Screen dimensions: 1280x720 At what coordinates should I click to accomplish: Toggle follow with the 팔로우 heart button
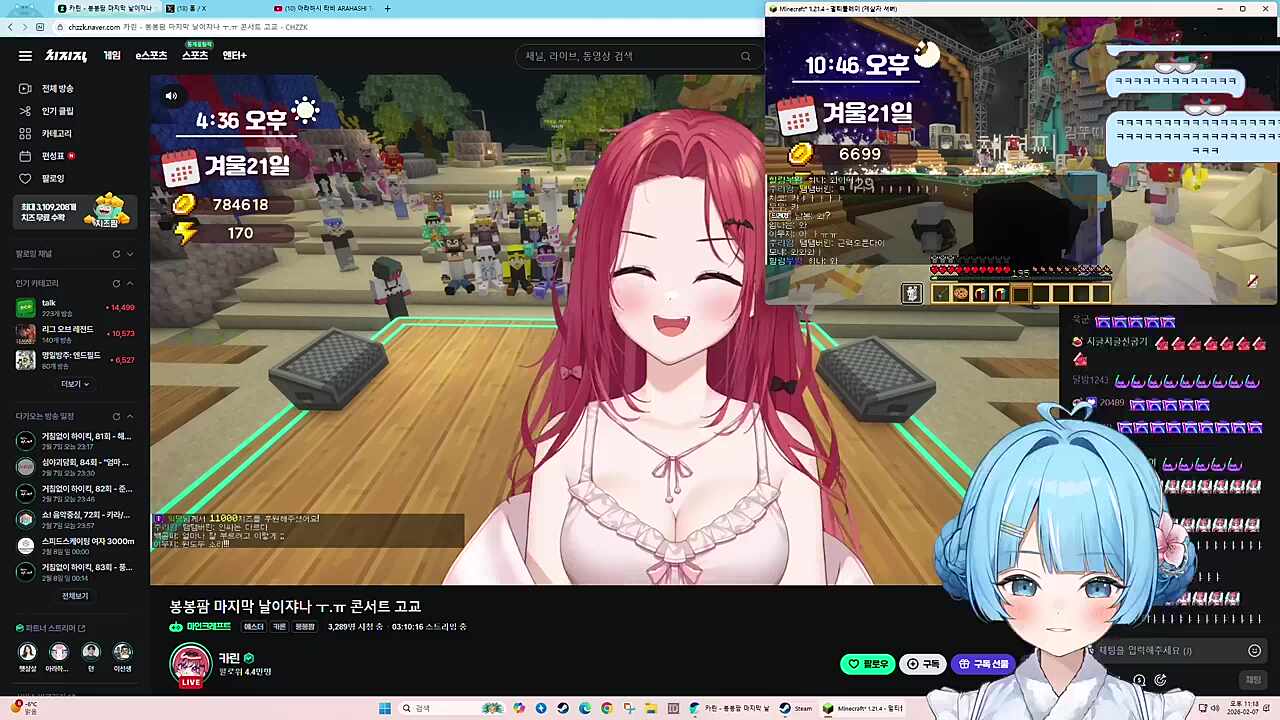pos(868,664)
